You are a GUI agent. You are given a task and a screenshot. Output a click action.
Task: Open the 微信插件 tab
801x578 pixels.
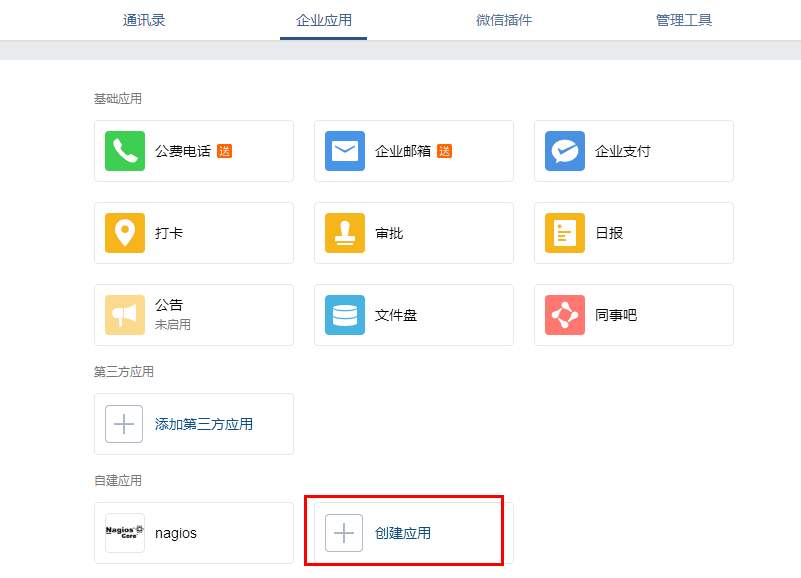[x=504, y=20]
